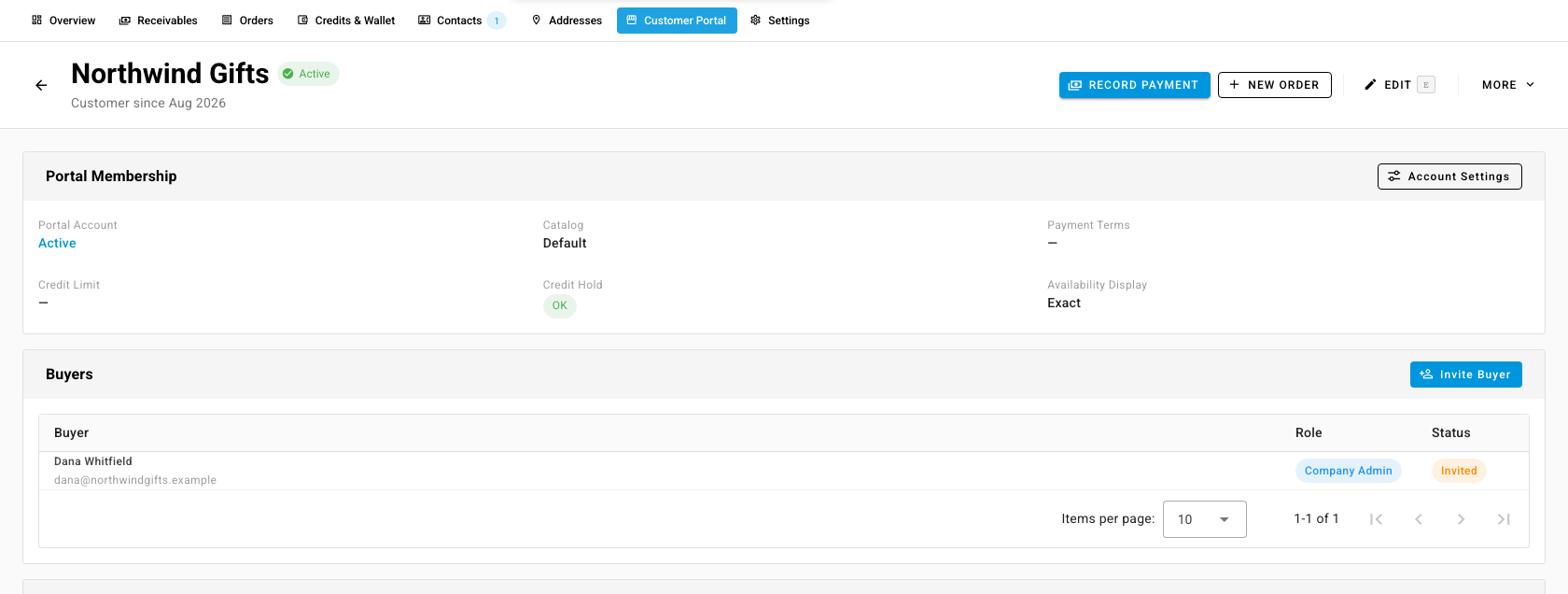
Task: Click the Northwind Gifts heading
Action: [x=170, y=74]
